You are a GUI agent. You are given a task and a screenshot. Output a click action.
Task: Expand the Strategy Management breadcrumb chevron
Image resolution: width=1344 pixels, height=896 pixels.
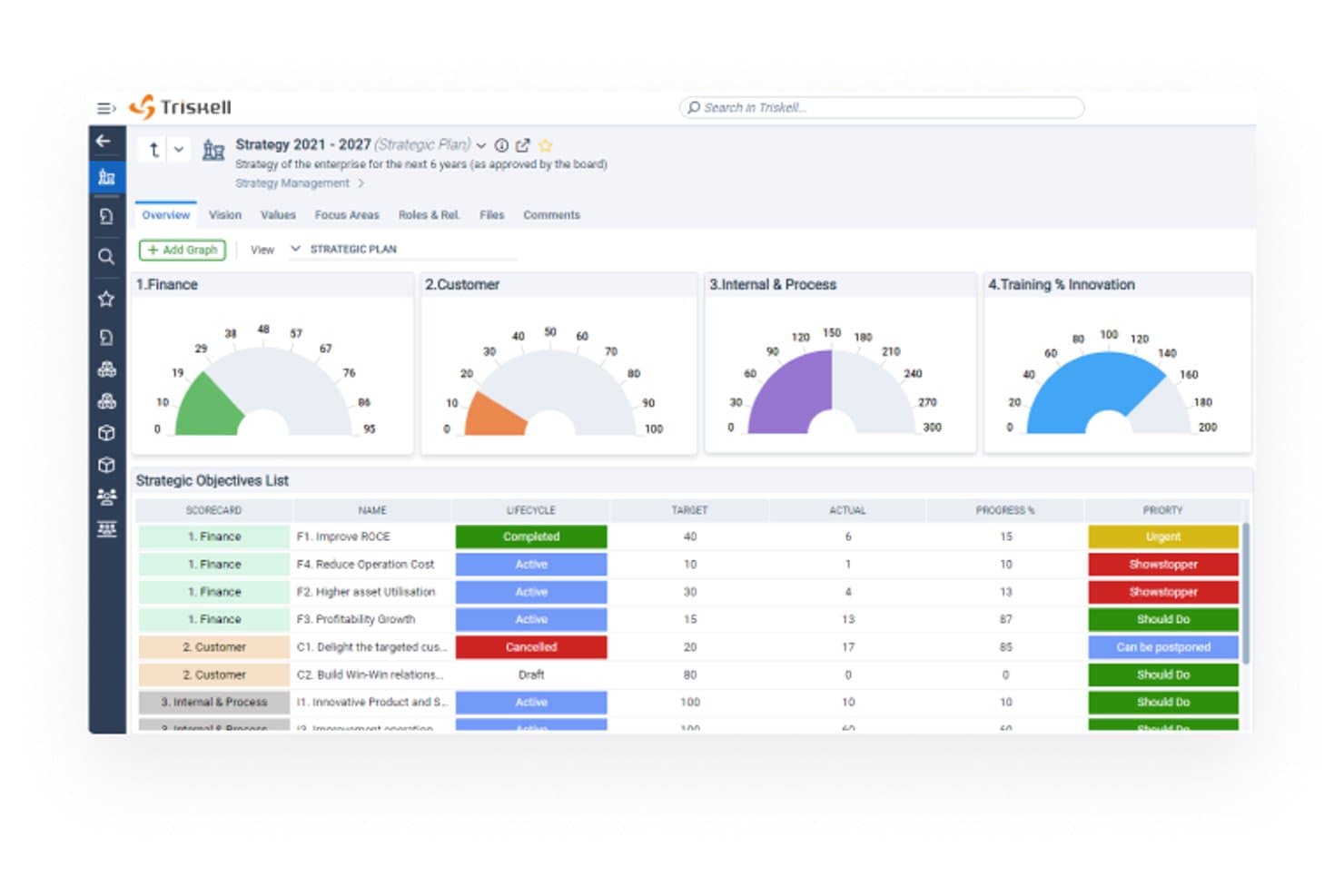[361, 183]
